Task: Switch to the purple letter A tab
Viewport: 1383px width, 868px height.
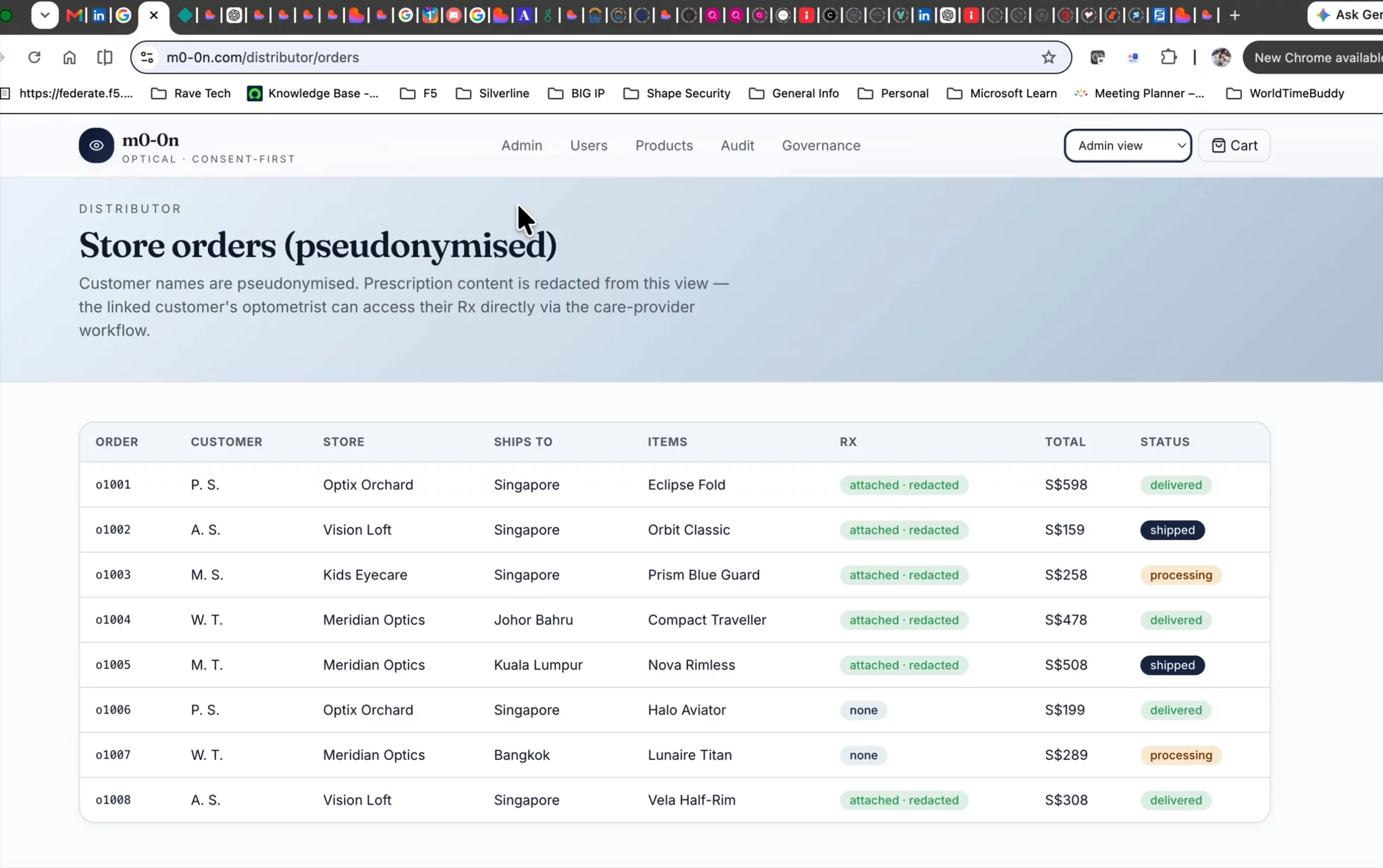Action: pyautogui.click(x=524, y=15)
